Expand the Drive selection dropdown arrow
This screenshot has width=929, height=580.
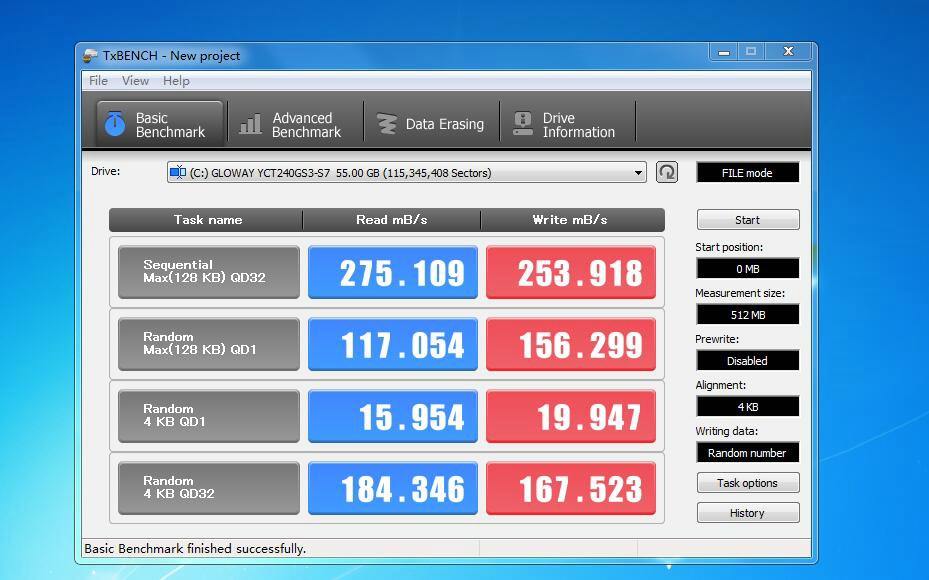pos(638,173)
